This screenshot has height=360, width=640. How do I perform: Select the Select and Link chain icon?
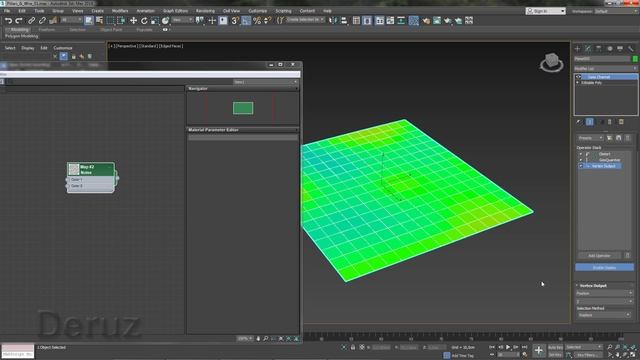pos(31,20)
